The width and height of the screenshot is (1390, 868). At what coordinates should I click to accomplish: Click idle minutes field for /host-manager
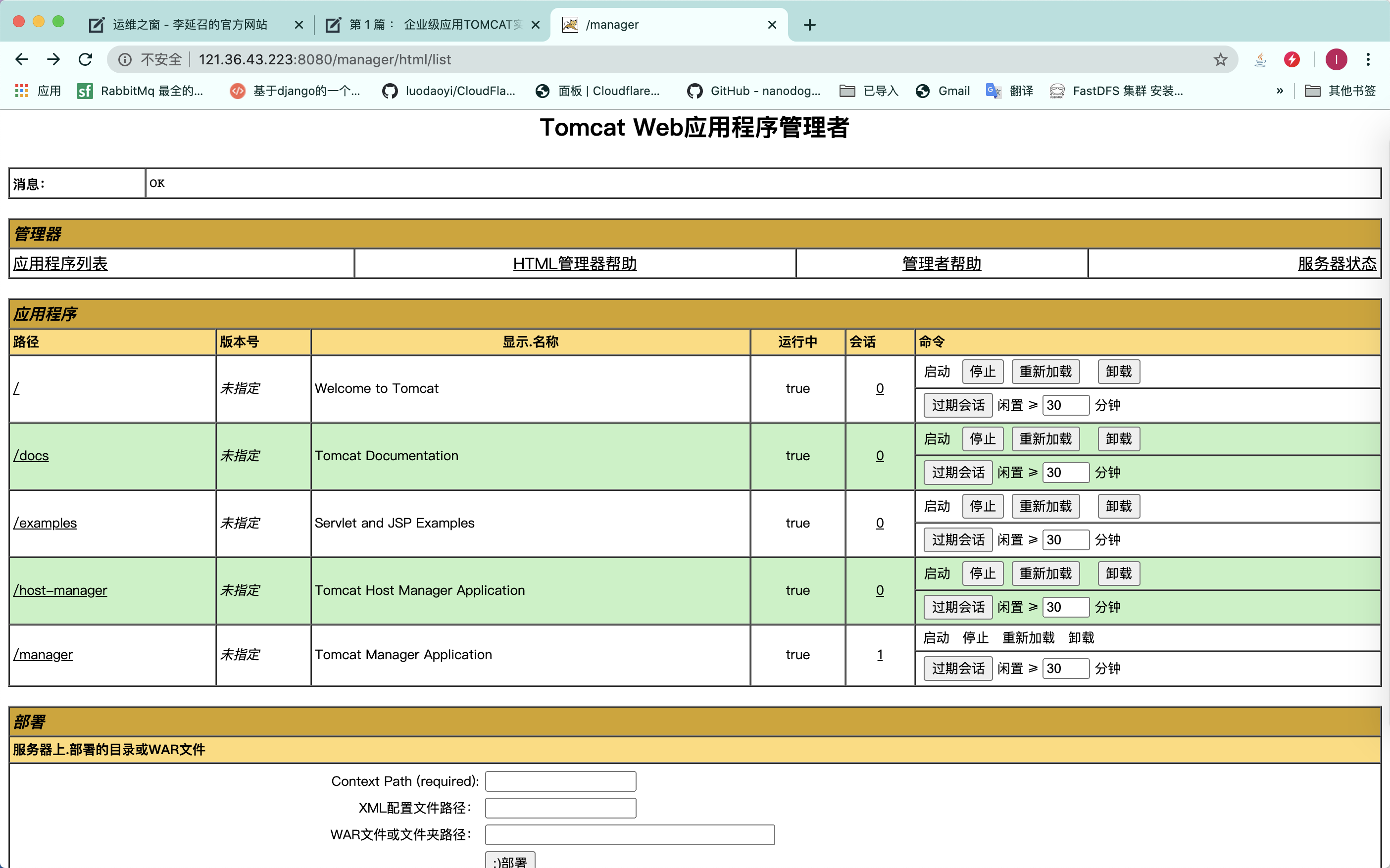[1066, 607]
